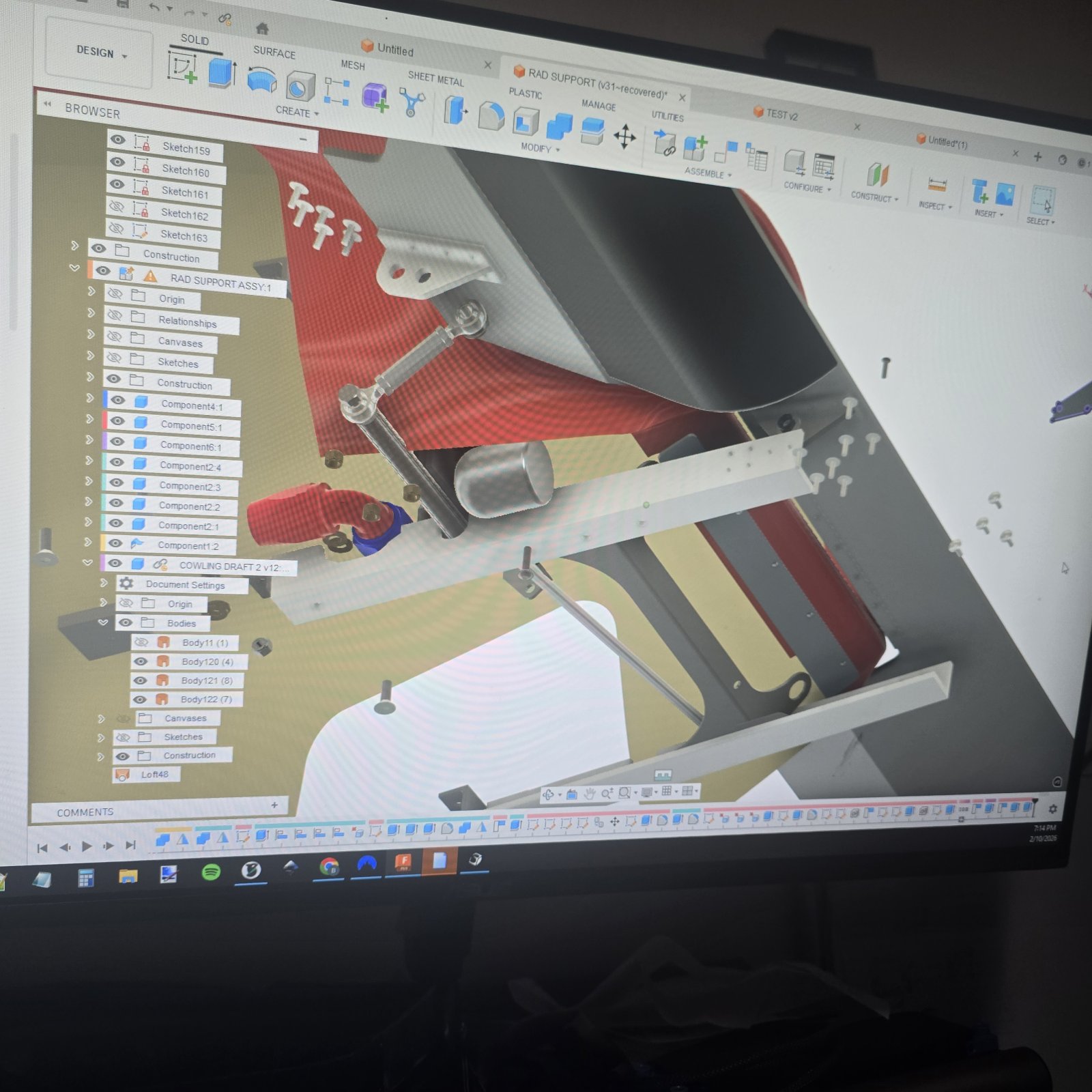1092x1092 pixels.
Task: Select the Extrude tool
Action: click(x=222, y=73)
